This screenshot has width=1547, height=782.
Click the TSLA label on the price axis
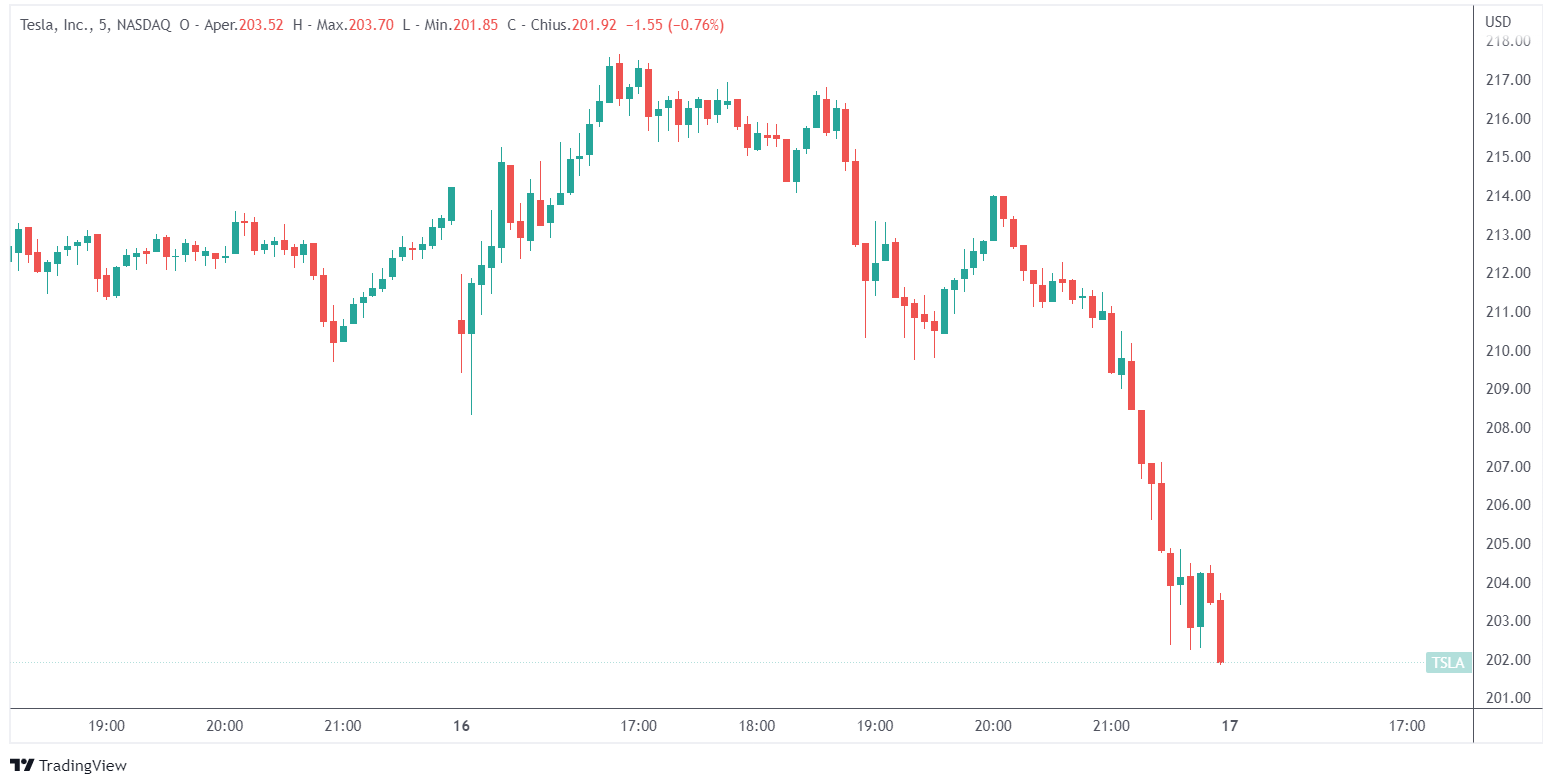pos(1448,661)
